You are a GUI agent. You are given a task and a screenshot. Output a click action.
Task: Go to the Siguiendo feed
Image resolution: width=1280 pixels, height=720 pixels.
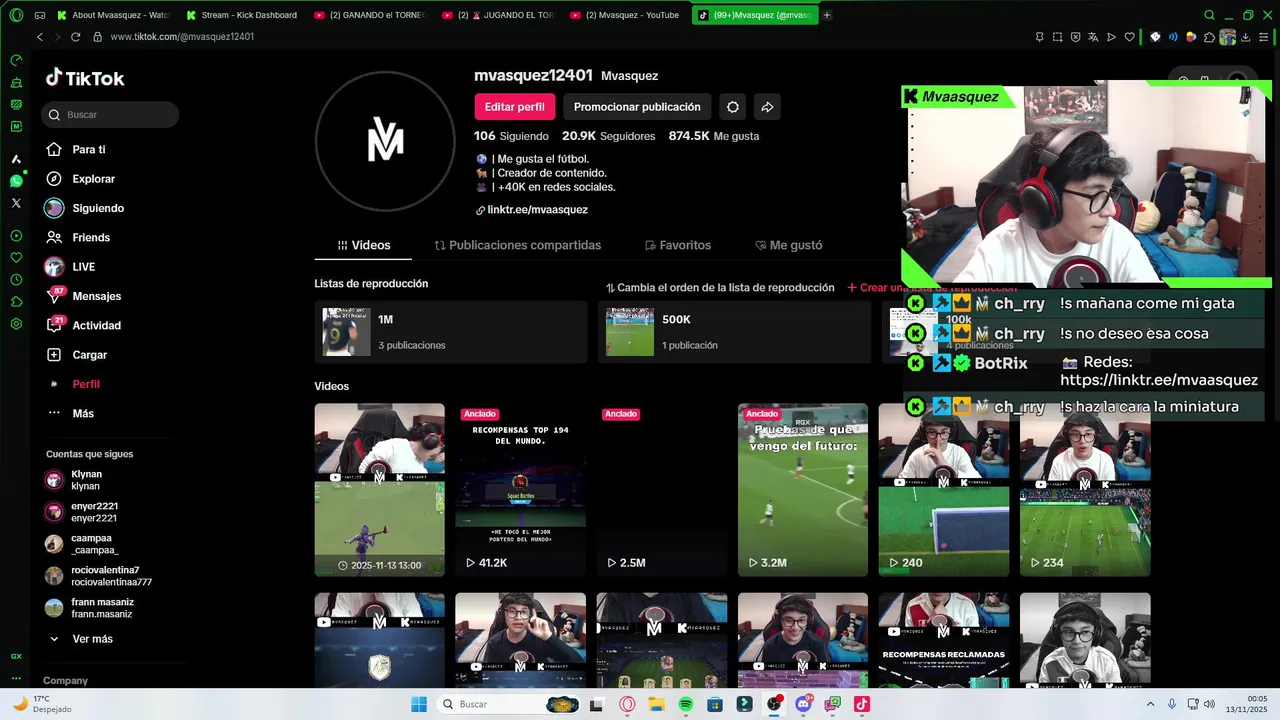(x=84, y=208)
